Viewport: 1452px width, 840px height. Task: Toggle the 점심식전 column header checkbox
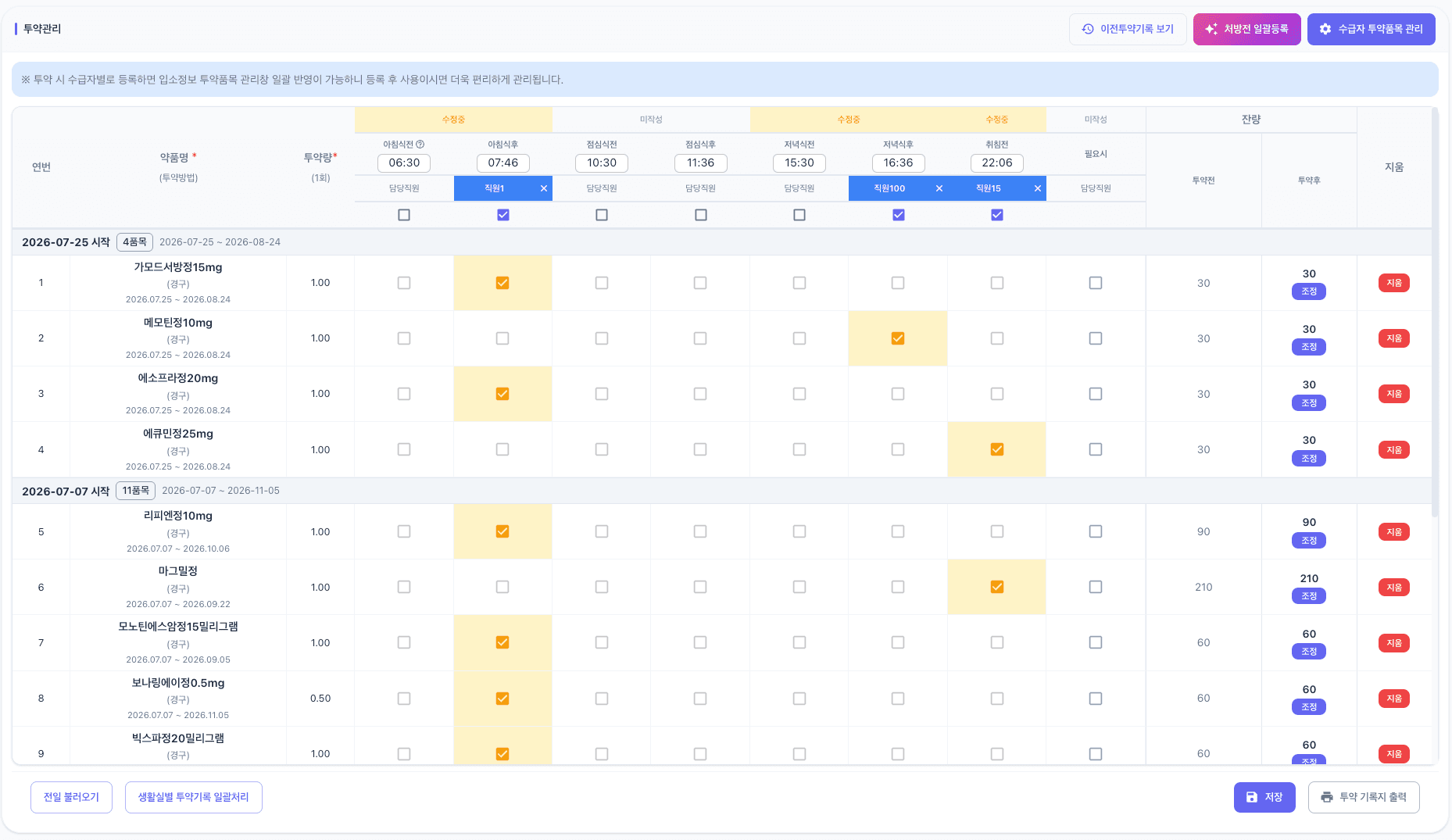[x=602, y=215]
